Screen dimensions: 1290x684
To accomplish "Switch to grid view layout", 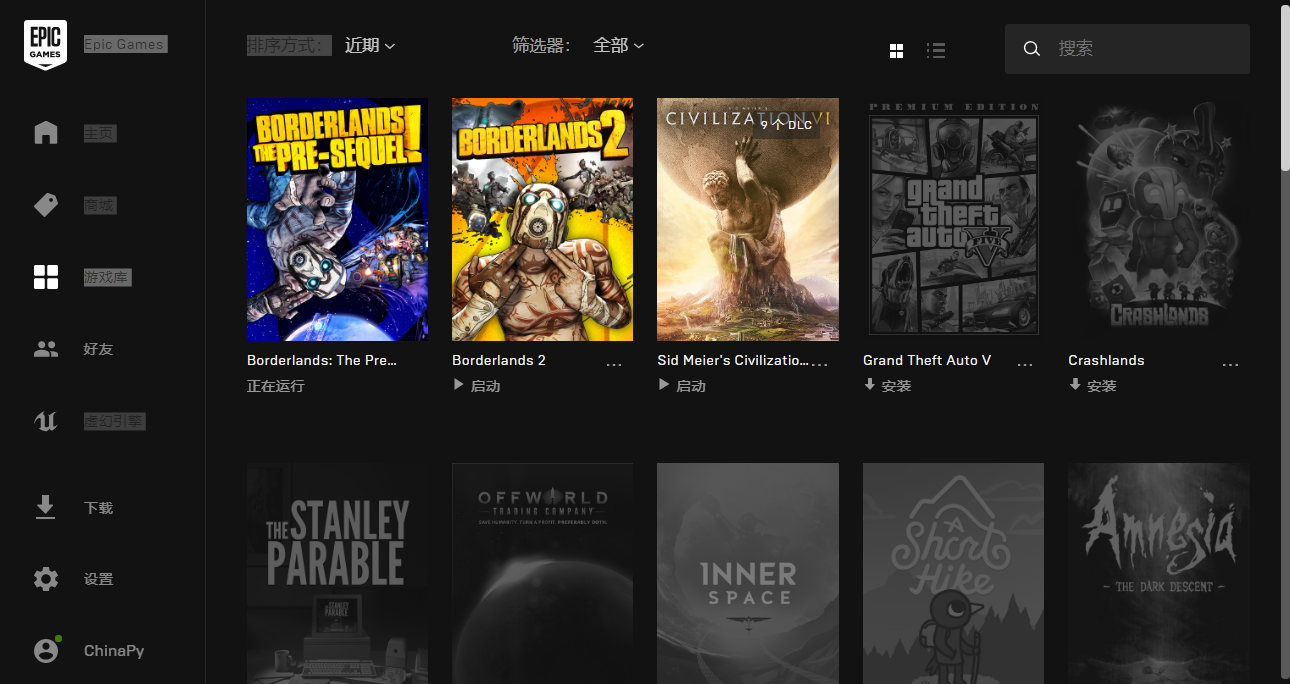I will (897, 50).
